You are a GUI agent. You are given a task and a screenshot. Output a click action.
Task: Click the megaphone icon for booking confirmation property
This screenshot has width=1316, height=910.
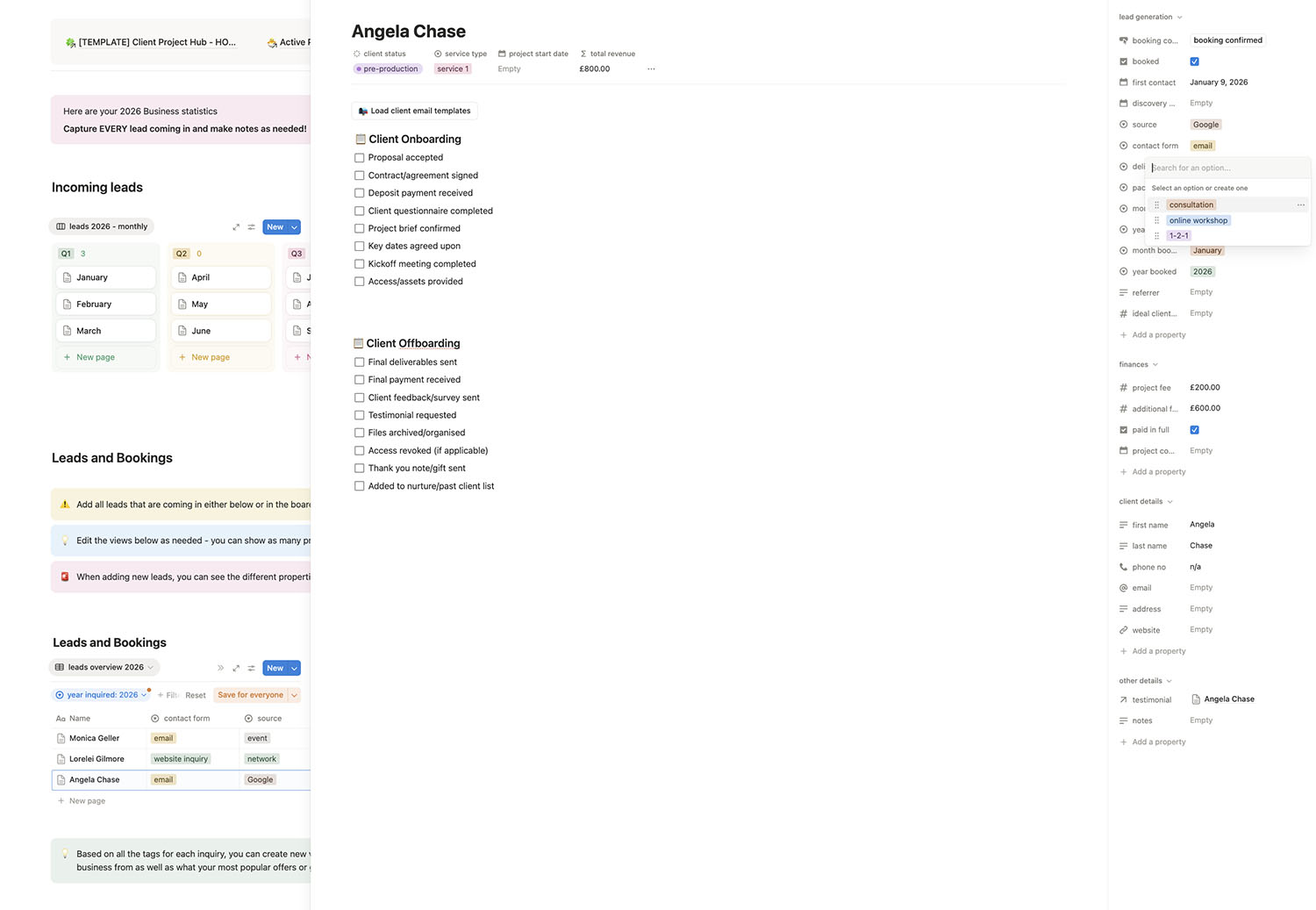1124,40
